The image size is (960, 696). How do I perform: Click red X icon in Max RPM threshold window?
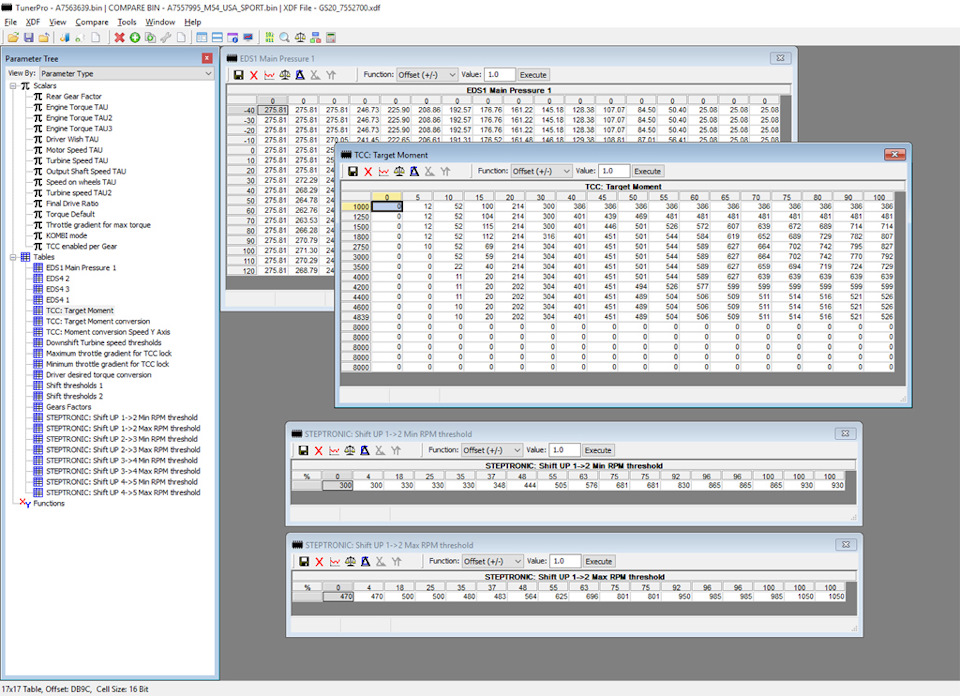coord(319,562)
